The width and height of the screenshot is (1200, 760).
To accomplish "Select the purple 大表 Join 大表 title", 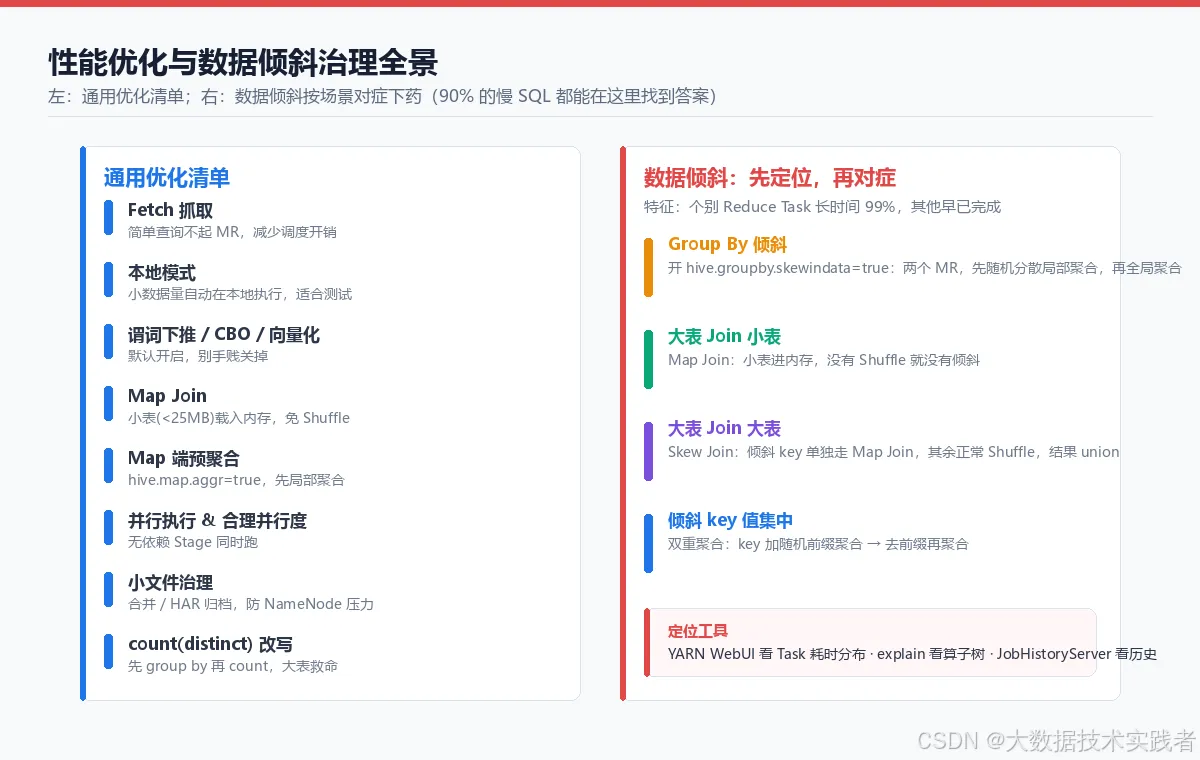I will point(724,428).
